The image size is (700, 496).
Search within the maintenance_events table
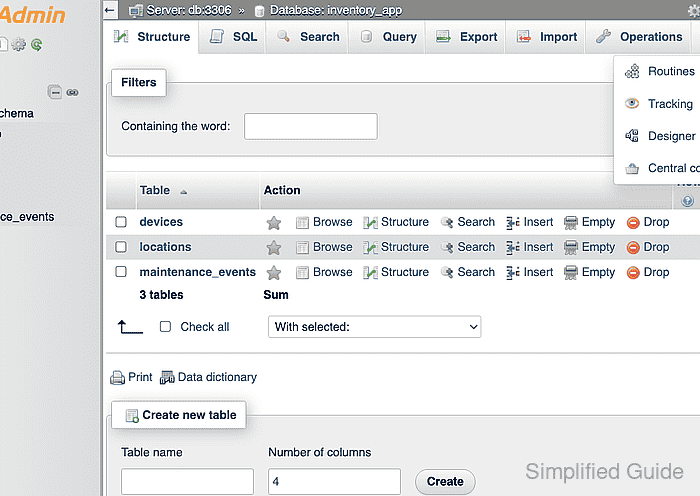tap(467, 272)
